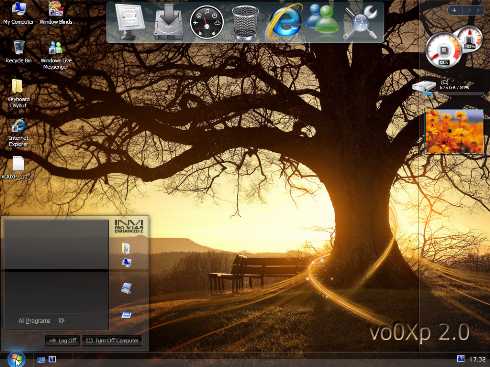The width and height of the screenshot is (490, 367).
Task: Click the second quick launch taskbar icon
Action: [x=52, y=359]
